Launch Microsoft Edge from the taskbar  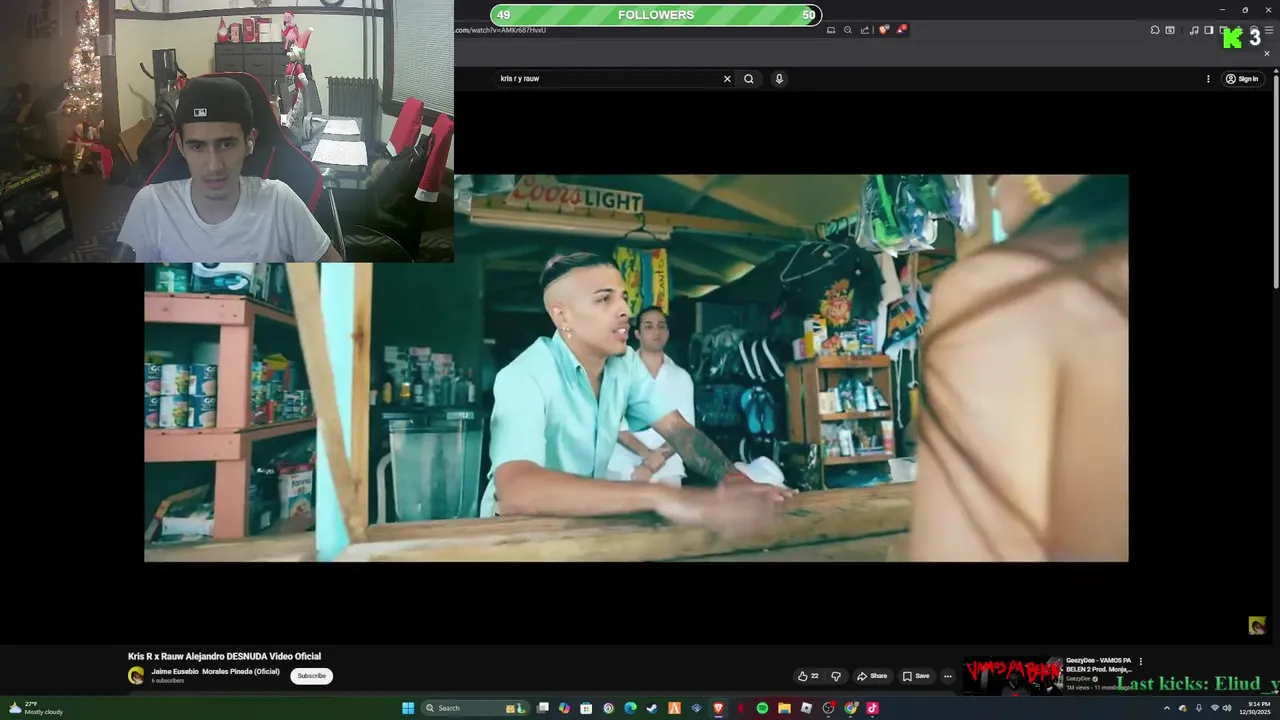point(630,708)
